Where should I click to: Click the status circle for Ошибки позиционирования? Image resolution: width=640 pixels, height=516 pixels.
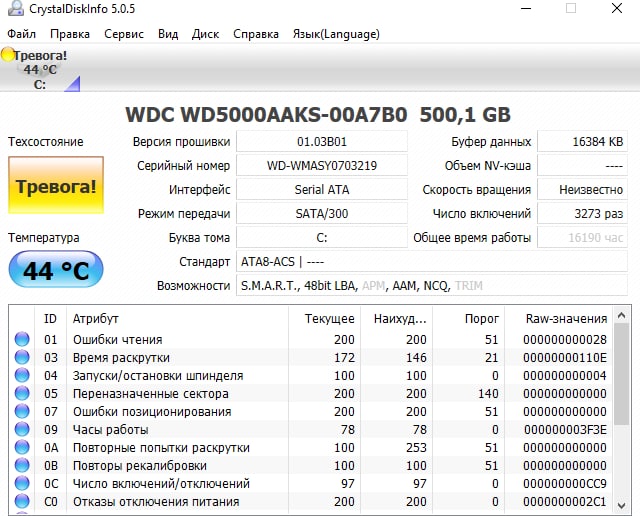[x=22, y=411]
